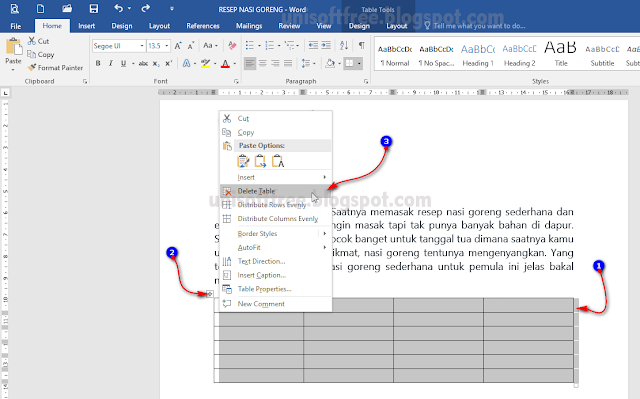640x399 pixels.
Task: Redo the last action
Action: point(146,8)
